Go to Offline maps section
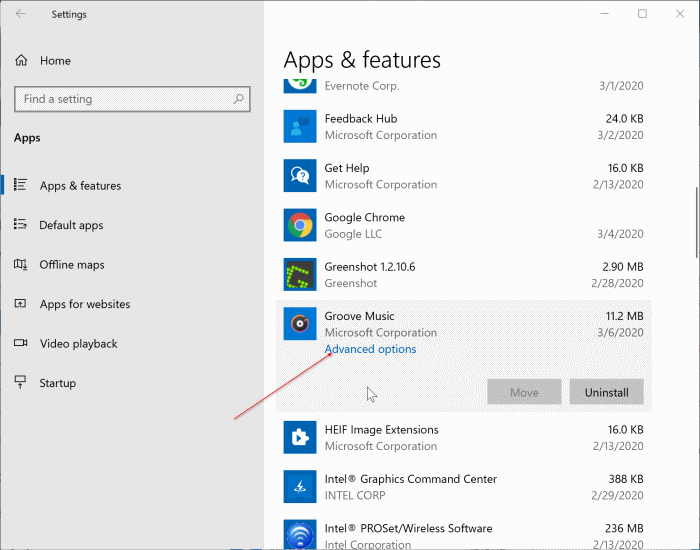Viewport: 700px width, 550px height. pos(72,265)
